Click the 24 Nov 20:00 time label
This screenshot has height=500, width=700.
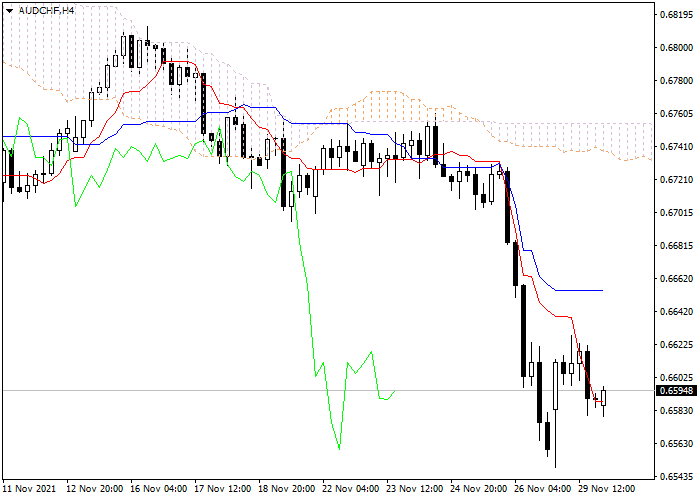pos(479,489)
